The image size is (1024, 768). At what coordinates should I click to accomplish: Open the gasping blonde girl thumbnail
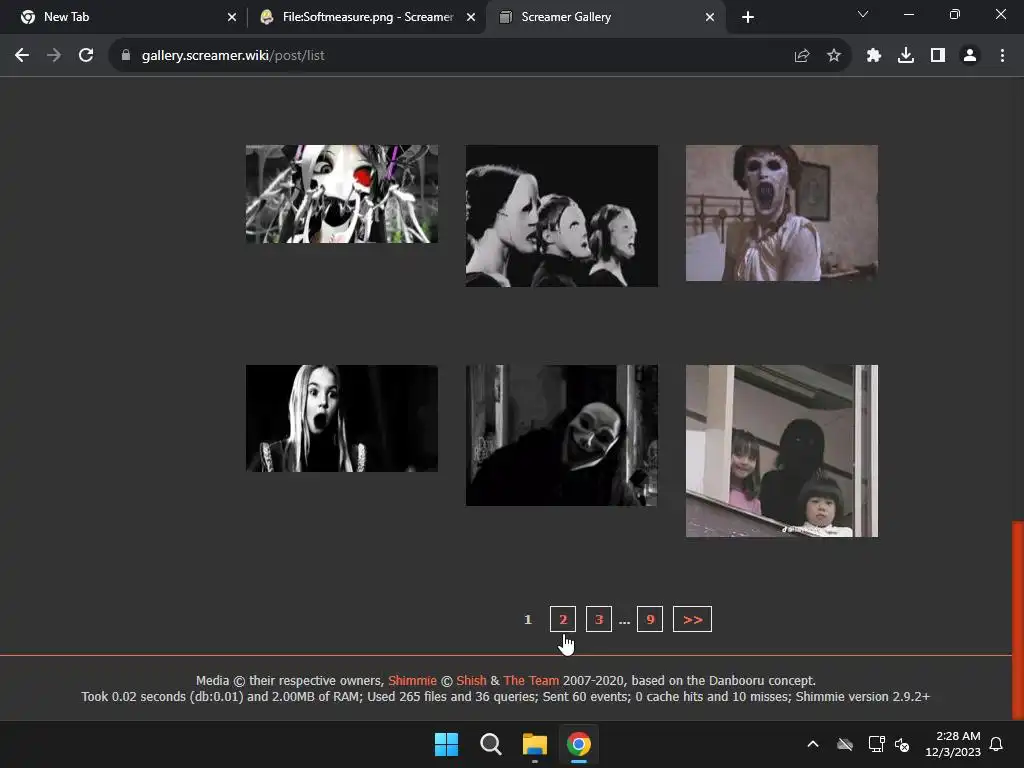tap(342, 418)
